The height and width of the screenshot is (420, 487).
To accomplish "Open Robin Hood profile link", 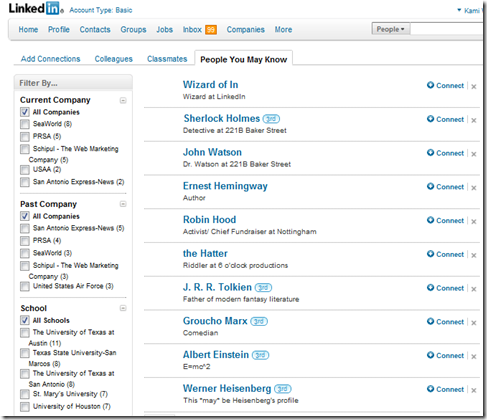I will pos(210,220).
